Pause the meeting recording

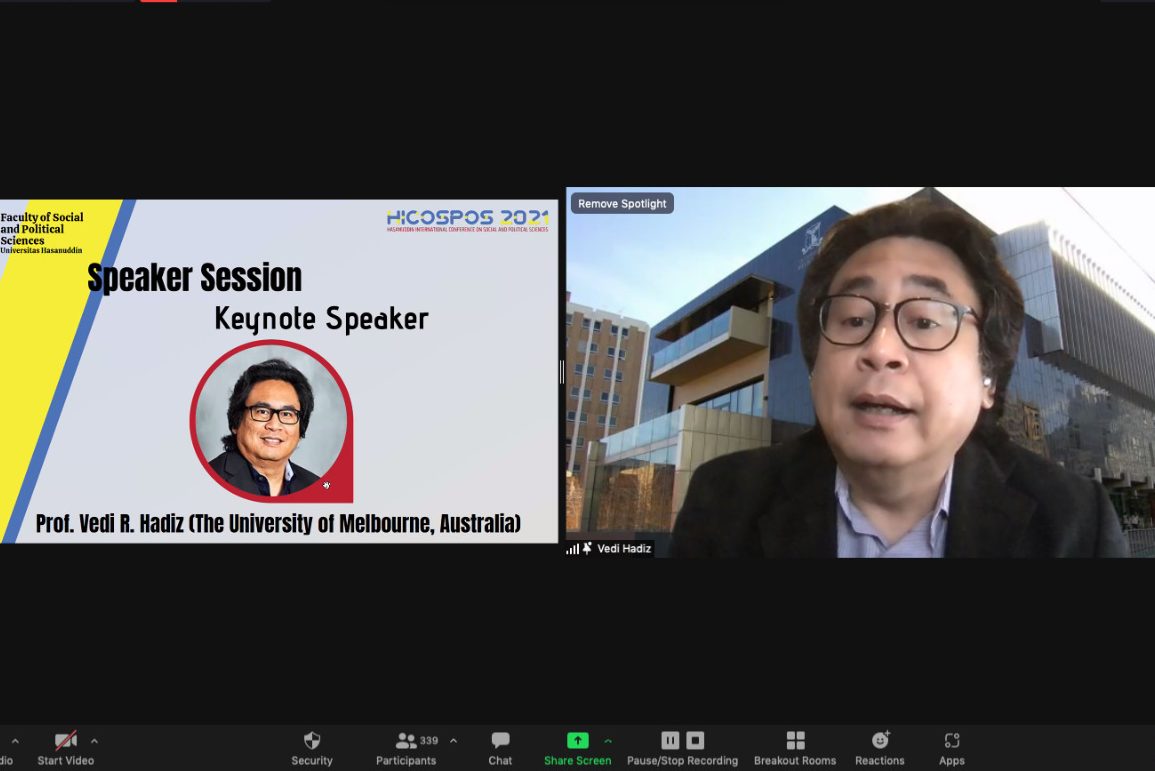[x=670, y=741]
